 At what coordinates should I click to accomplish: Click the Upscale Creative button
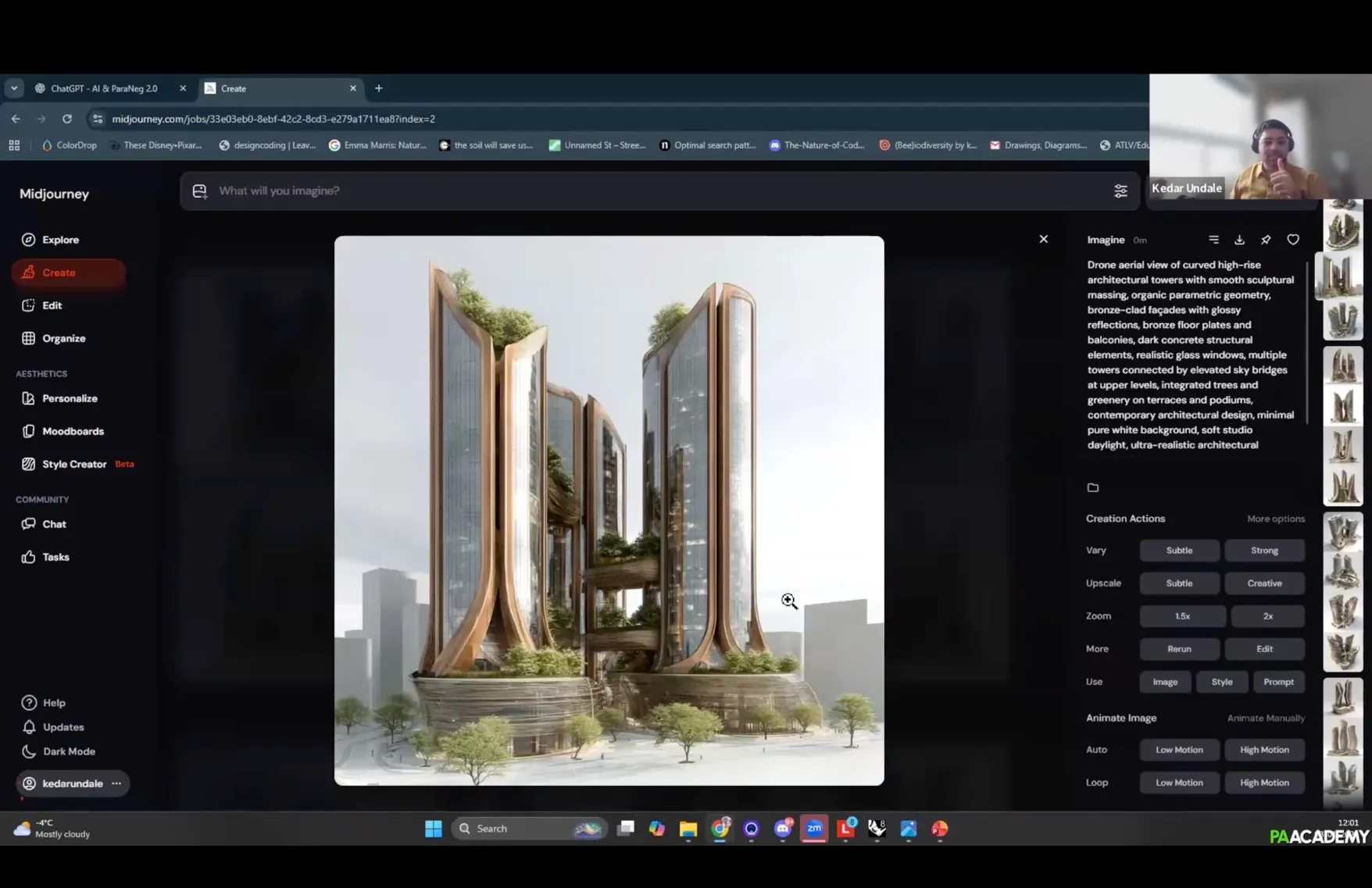point(1263,583)
